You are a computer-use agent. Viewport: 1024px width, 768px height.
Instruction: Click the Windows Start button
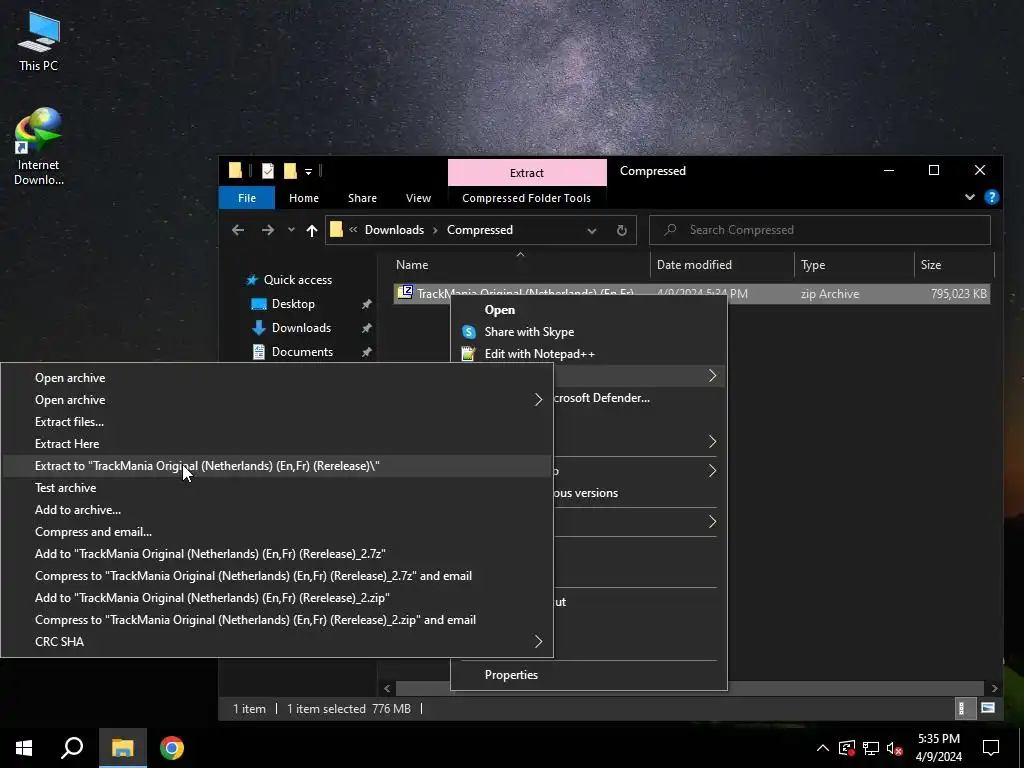pos(24,748)
